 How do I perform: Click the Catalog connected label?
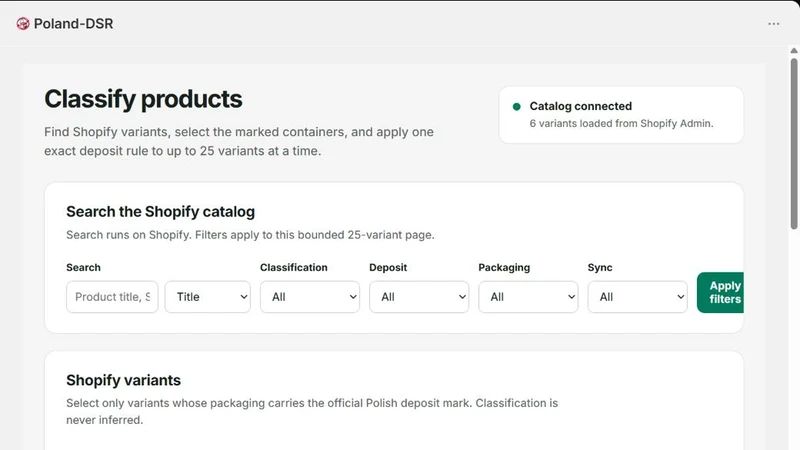(581, 106)
